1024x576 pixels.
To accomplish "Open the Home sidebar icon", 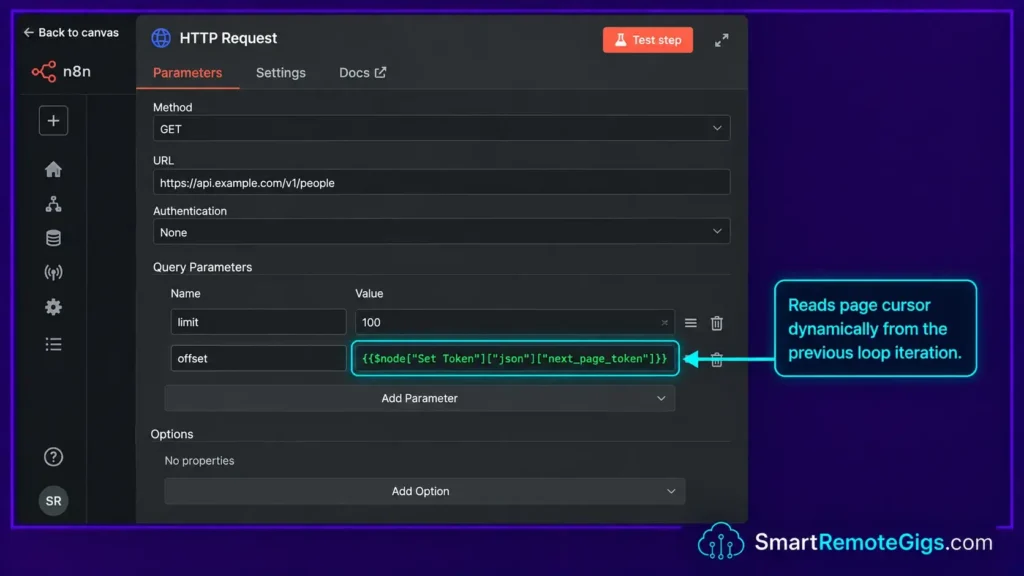I will (54, 169).
